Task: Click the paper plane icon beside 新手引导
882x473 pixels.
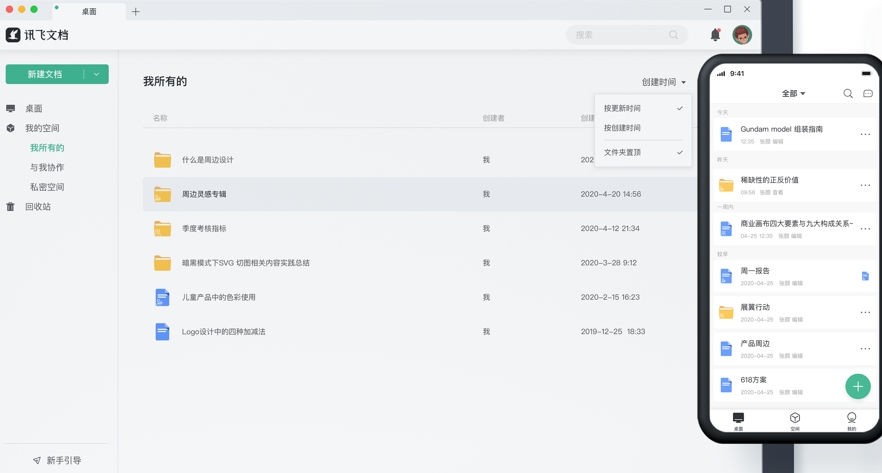Action: coord(37,461)
